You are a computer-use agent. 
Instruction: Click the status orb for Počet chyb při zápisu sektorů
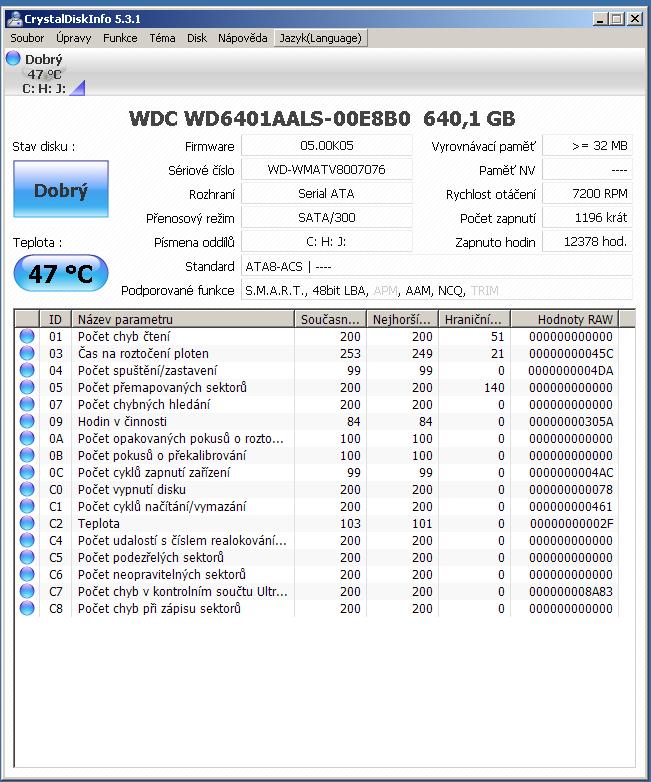click(27, 608)
